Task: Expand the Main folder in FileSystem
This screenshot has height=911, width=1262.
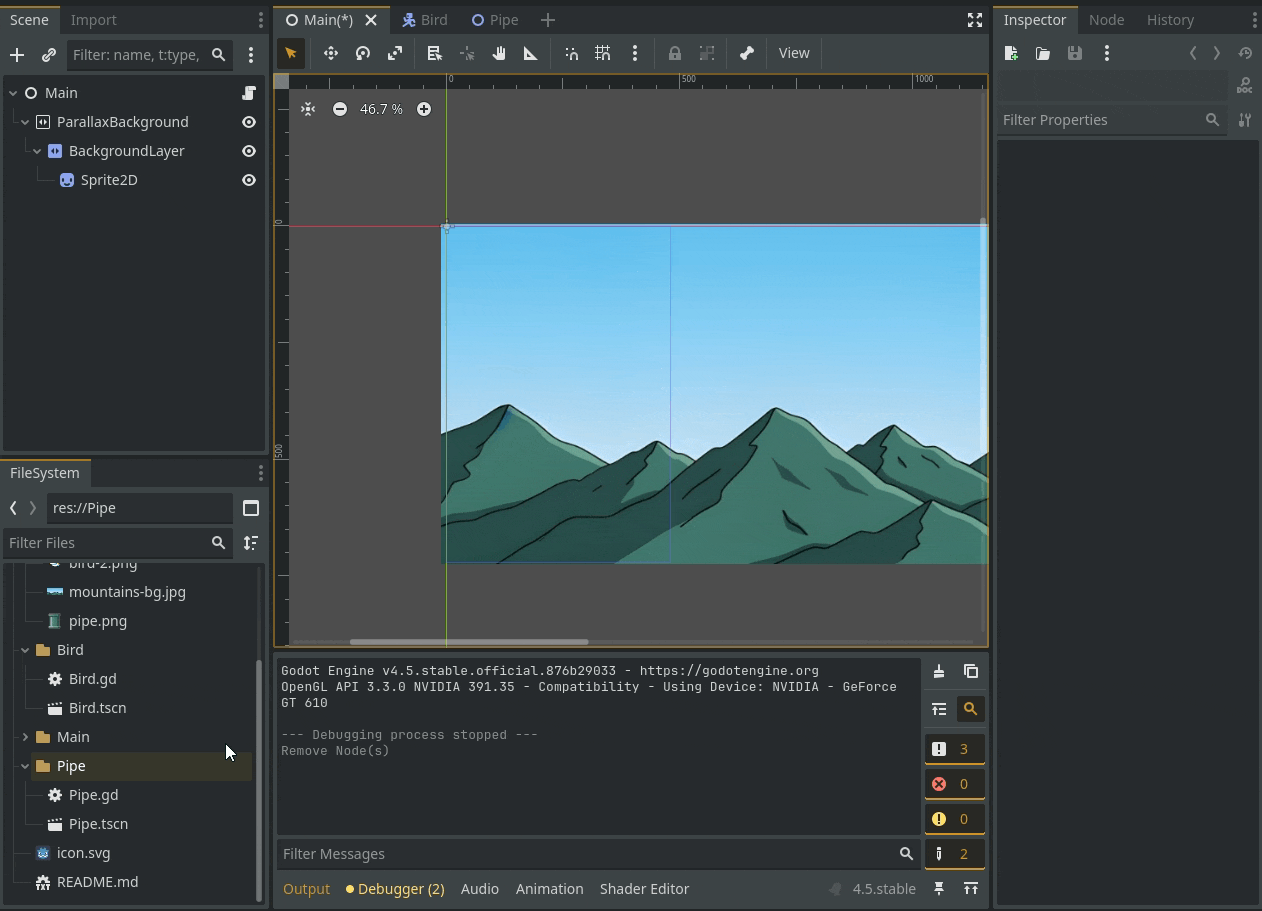Action: (x=25, y=737)
